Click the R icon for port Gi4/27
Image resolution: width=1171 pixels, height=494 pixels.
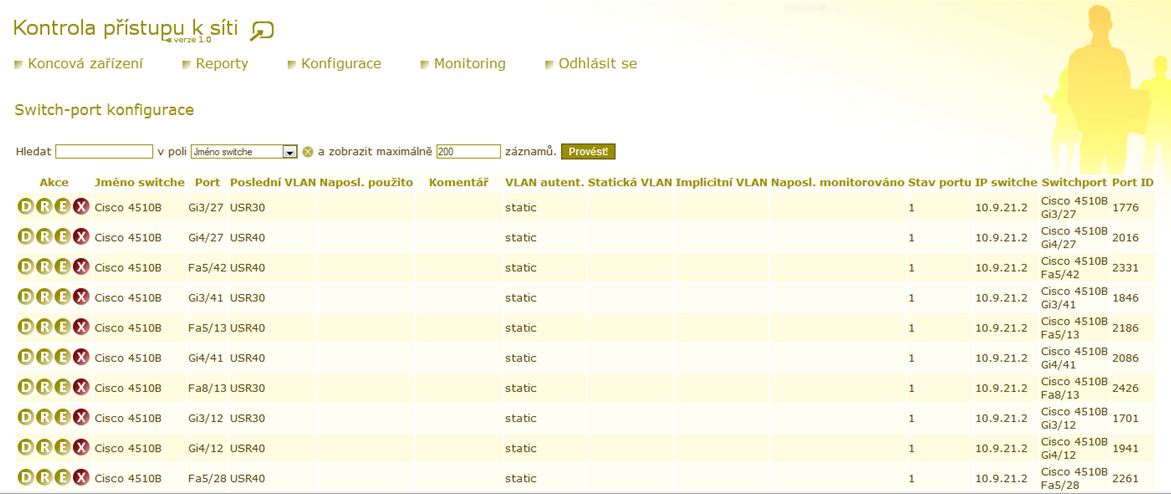pos(44,237)
